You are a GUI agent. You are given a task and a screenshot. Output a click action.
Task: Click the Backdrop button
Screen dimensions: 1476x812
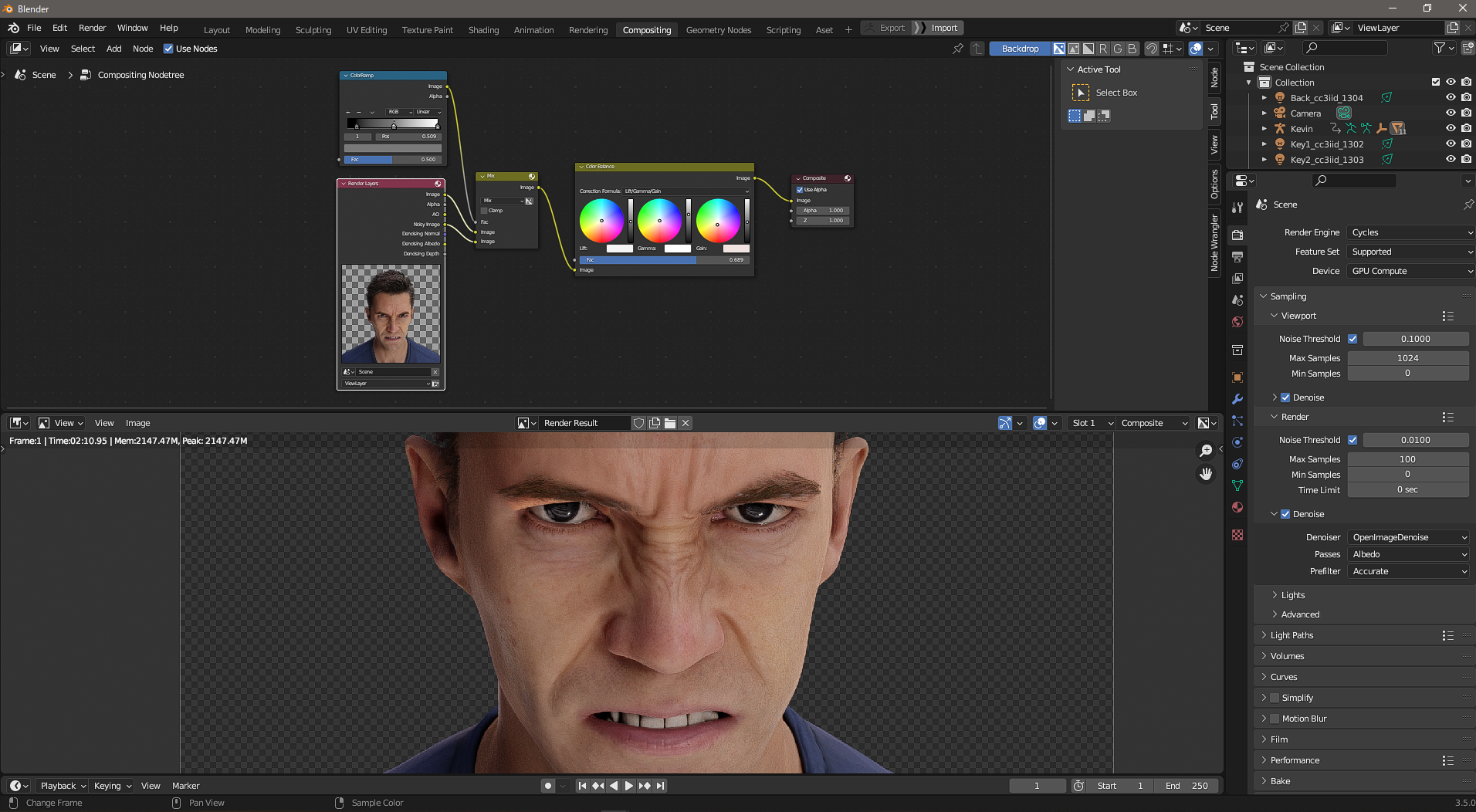[x=1020, y=49]
